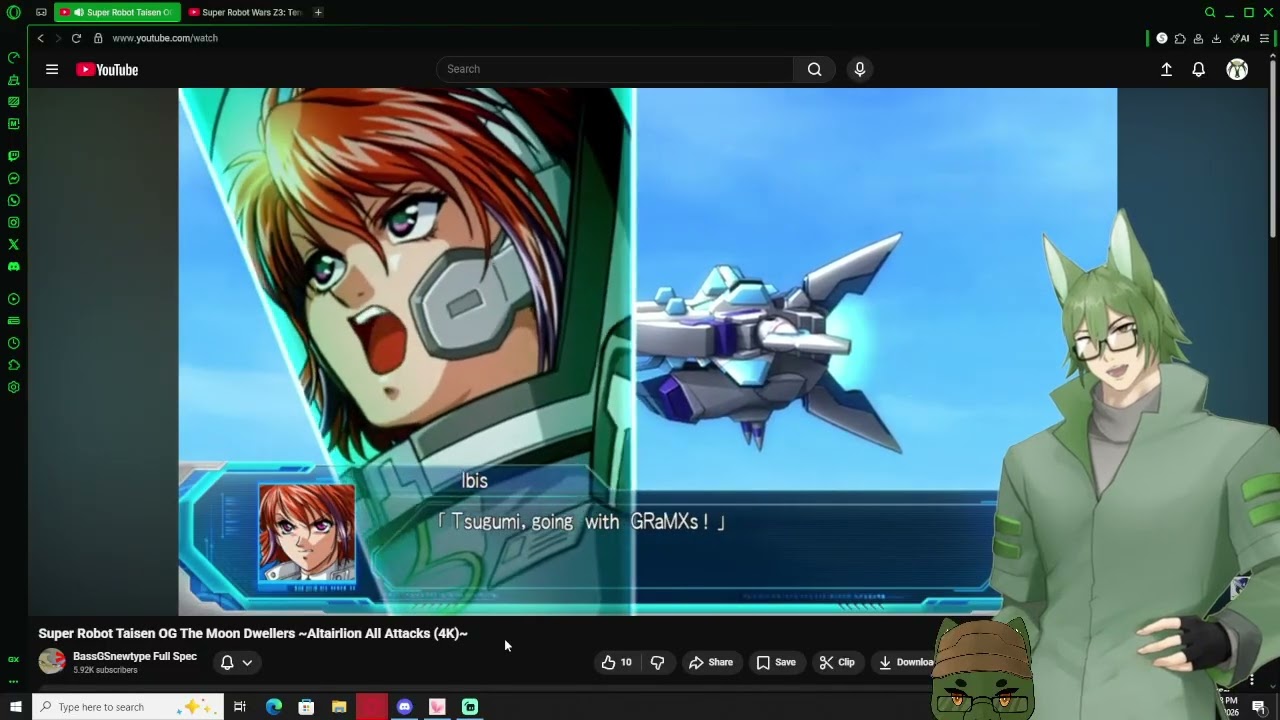Click the Download button under video

[x=906, y=662]
